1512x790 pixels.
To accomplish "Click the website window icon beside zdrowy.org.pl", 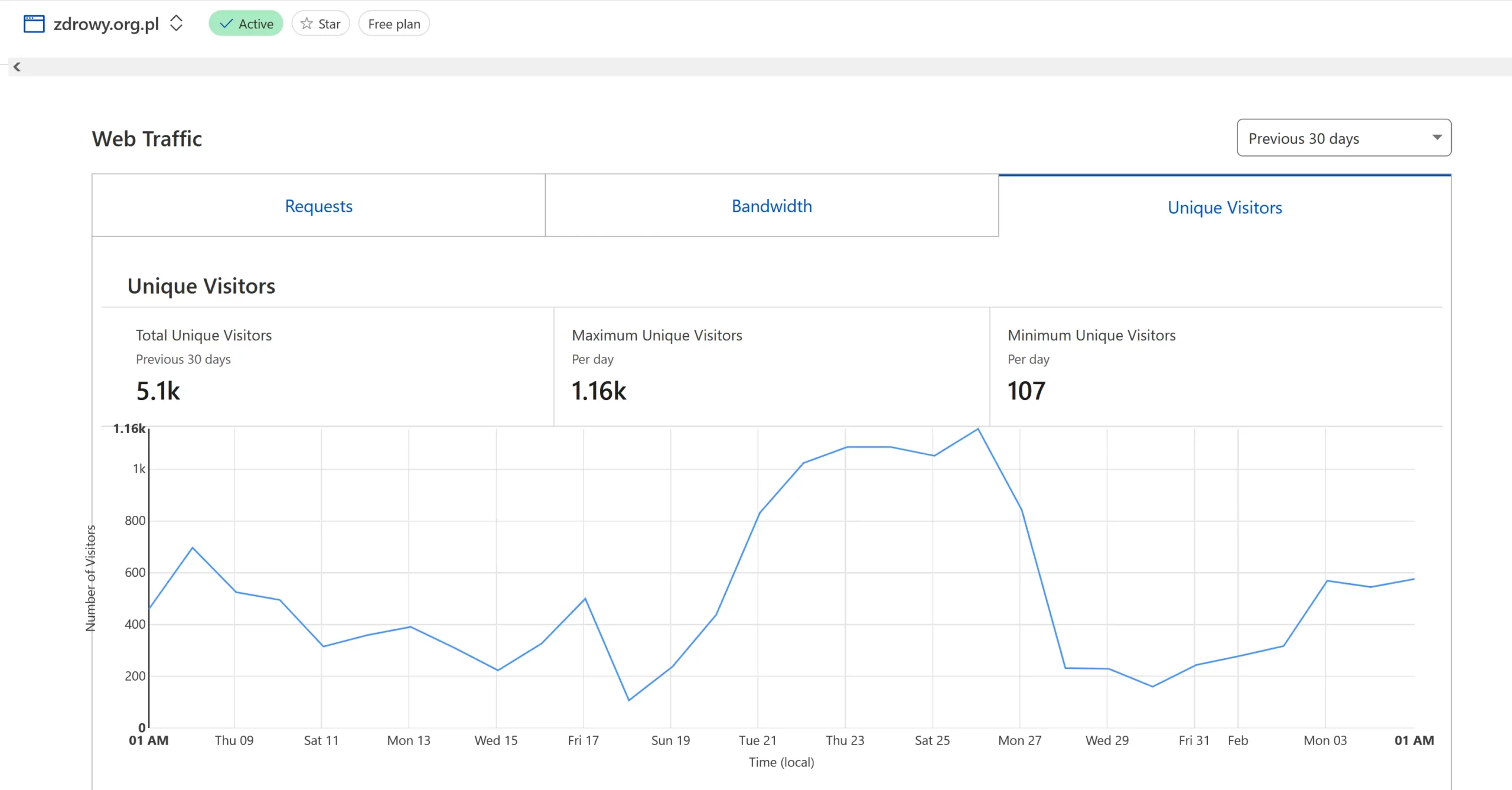I will tap(34, 24).
